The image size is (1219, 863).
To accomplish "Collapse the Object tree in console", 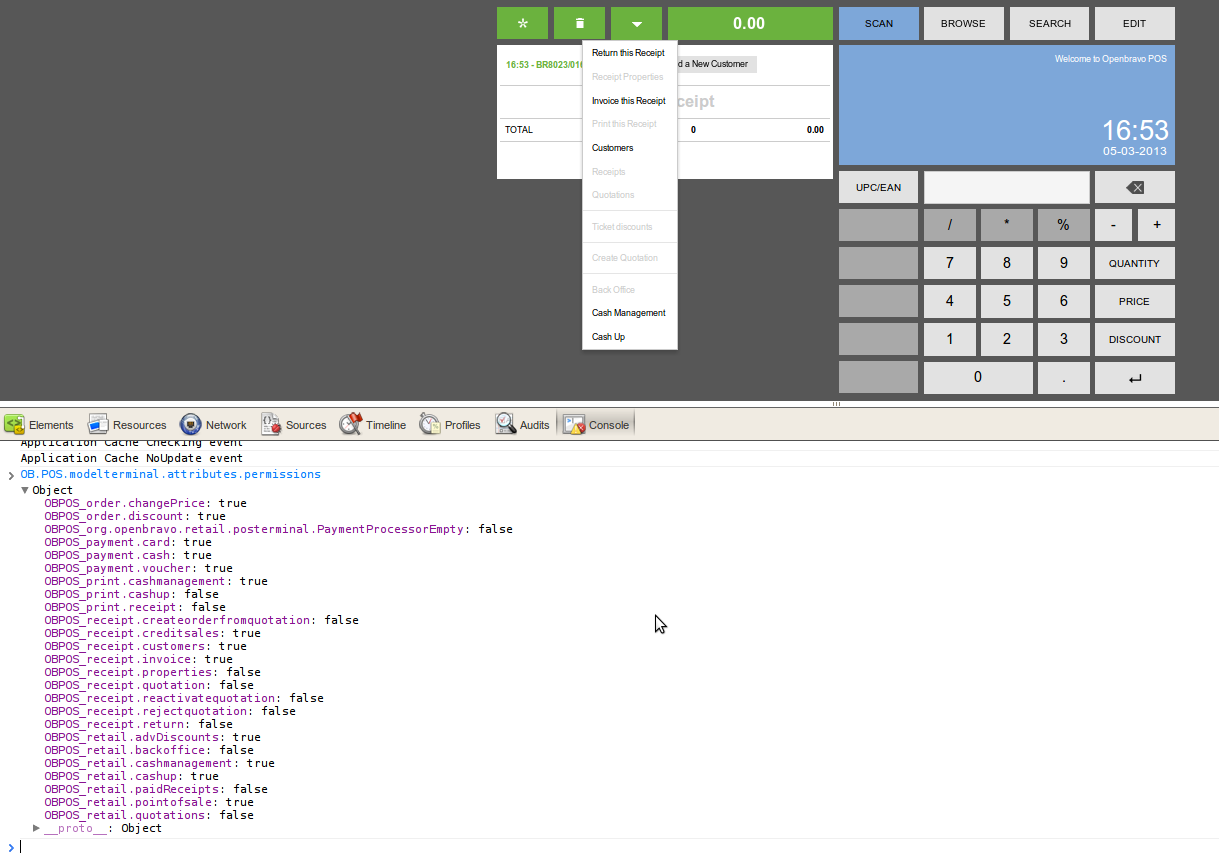I will 25,491.
